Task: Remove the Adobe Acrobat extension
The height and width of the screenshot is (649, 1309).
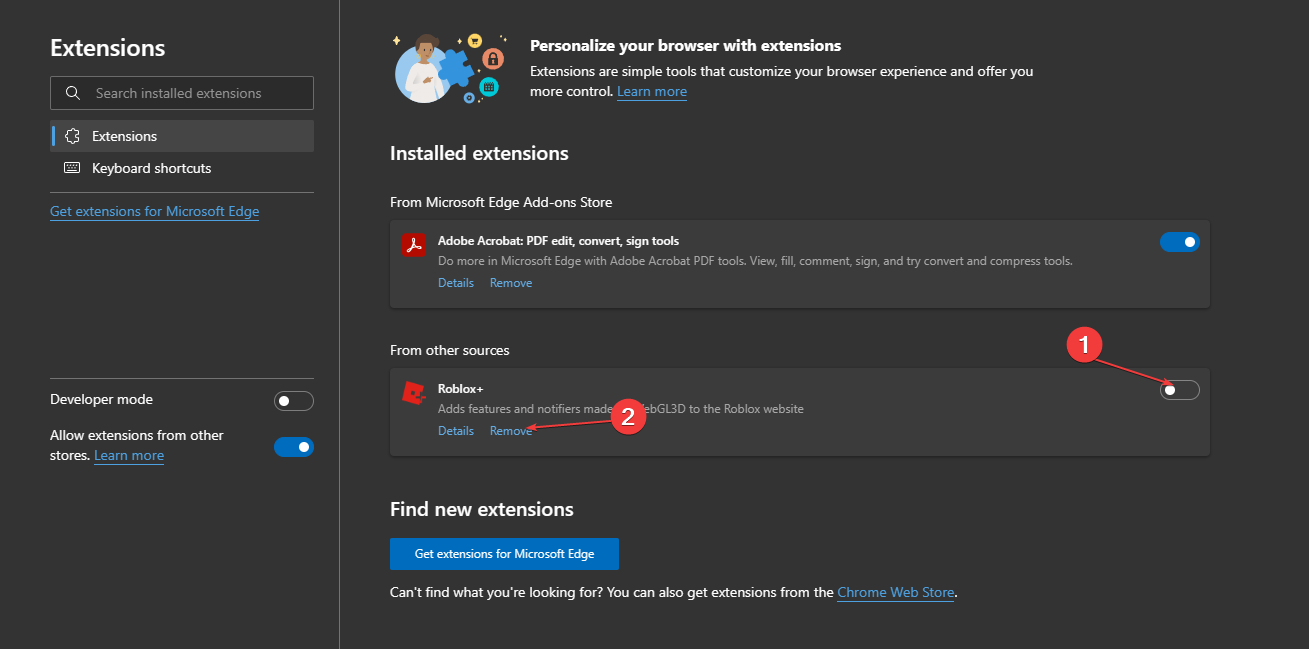Action: (511, 283)
